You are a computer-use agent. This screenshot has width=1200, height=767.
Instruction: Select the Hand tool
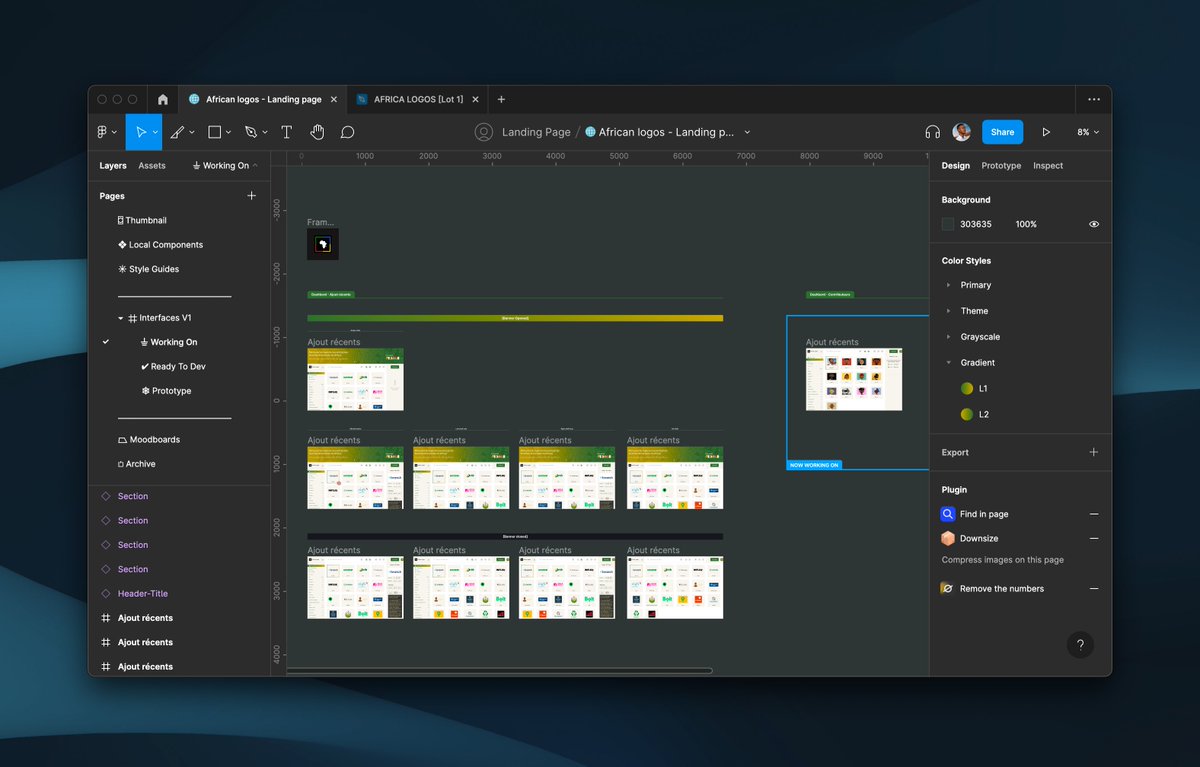pos(317,132)
